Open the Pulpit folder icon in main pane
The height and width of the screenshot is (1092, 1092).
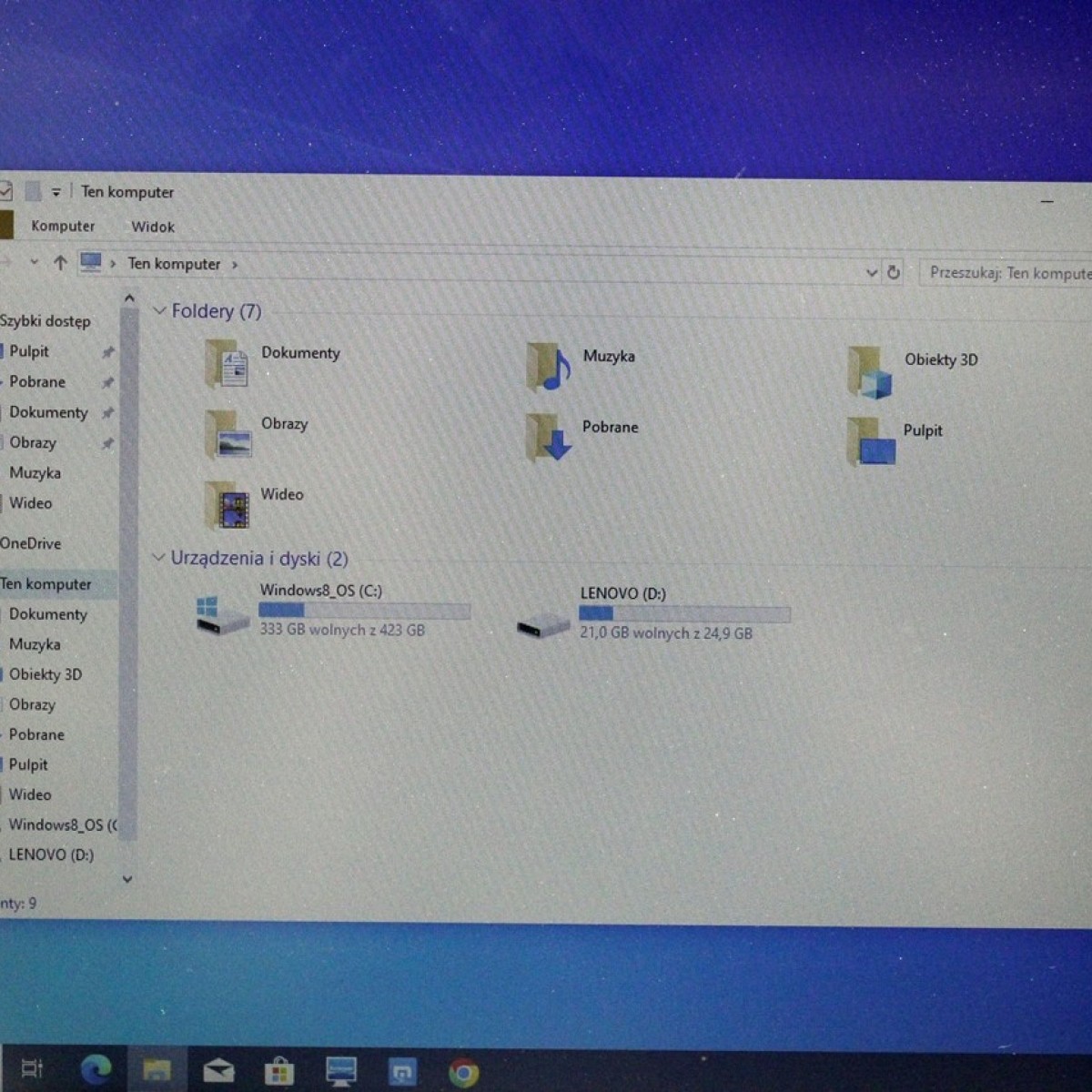(871, 441)
